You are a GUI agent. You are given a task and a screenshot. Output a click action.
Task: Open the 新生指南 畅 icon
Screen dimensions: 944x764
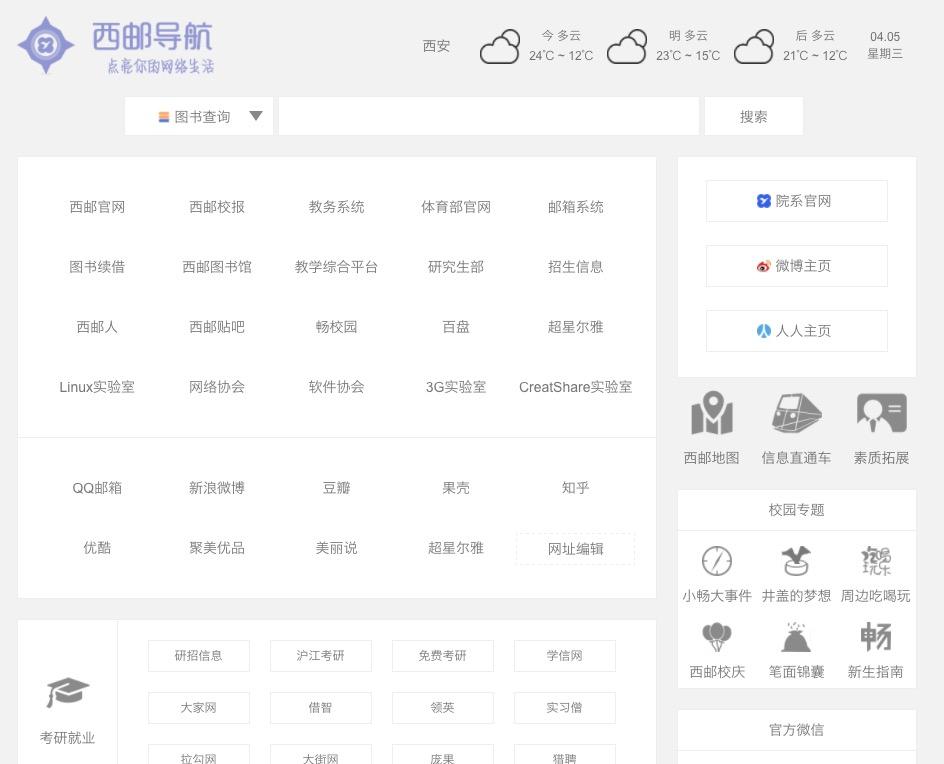[875, 637]
